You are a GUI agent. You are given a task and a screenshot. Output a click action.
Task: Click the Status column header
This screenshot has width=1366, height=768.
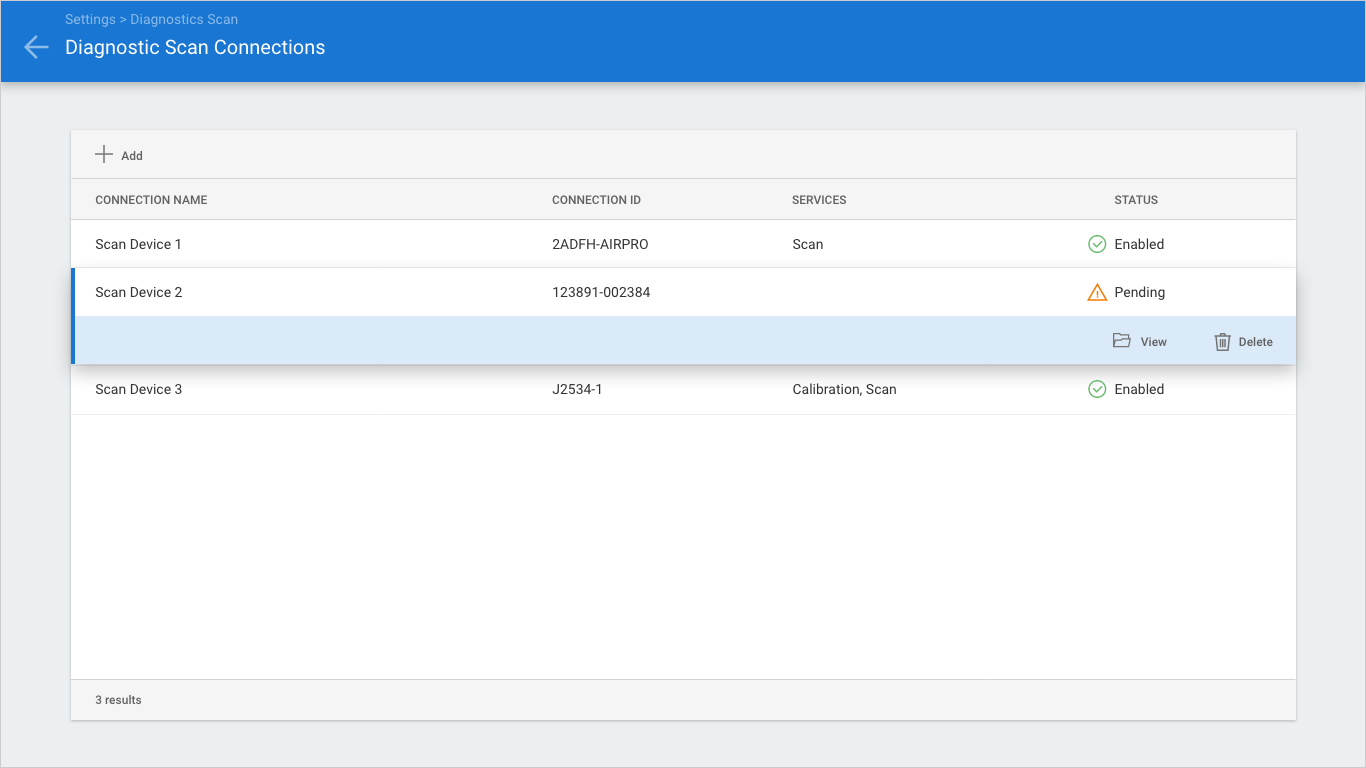1136,200
